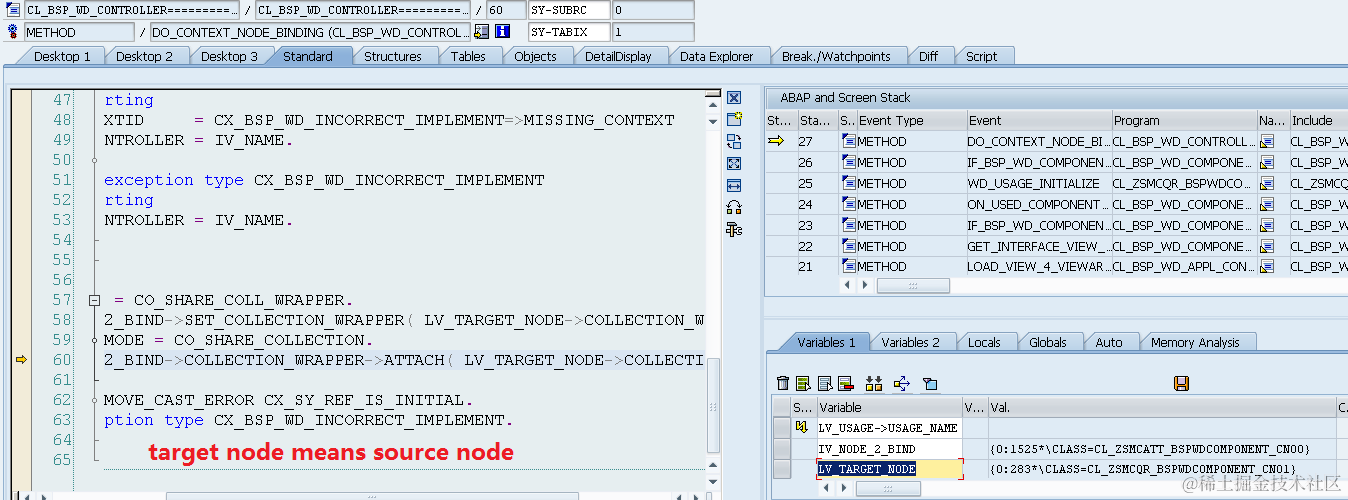Open the Desktop 3 tab
1348x500 pixels.
(229, 56)
